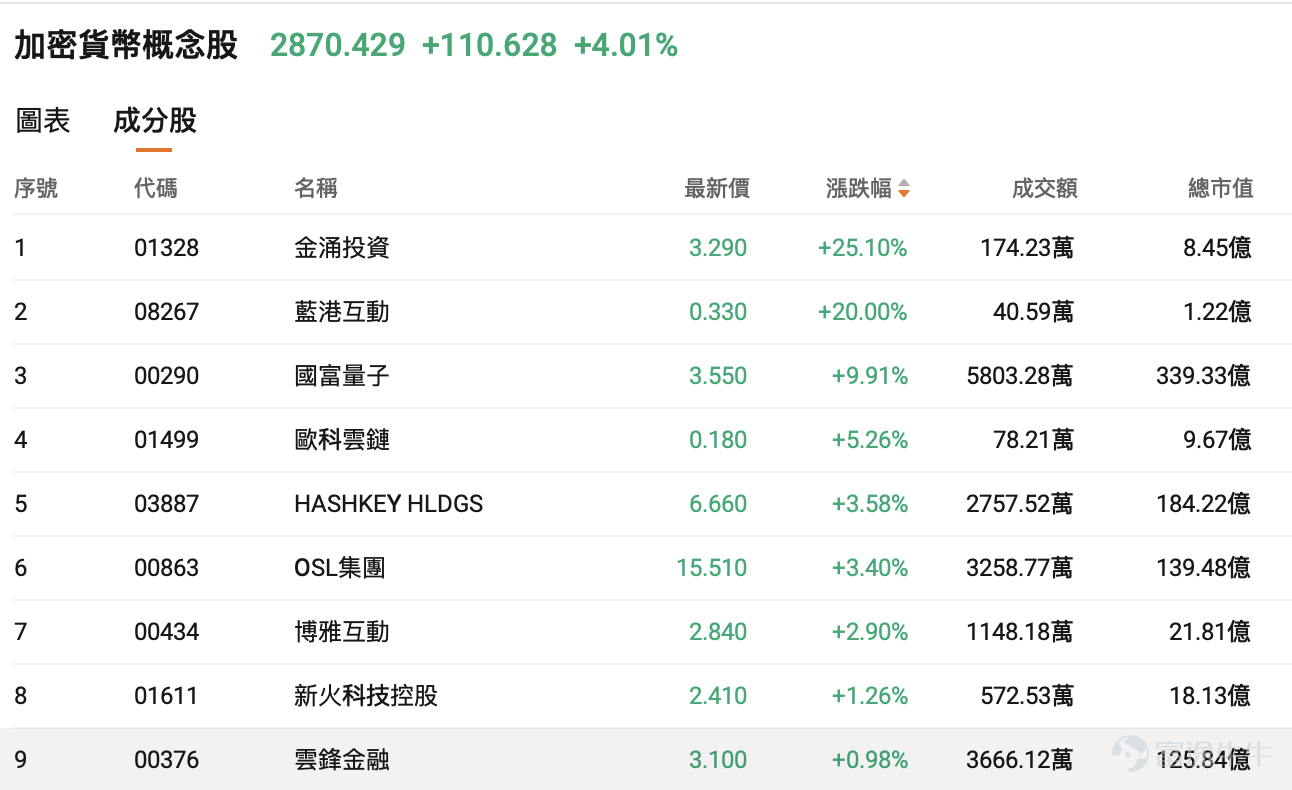Click the 成交額 column header
The width and height of the screenshot is (1292, 790).
(1044, 188)
